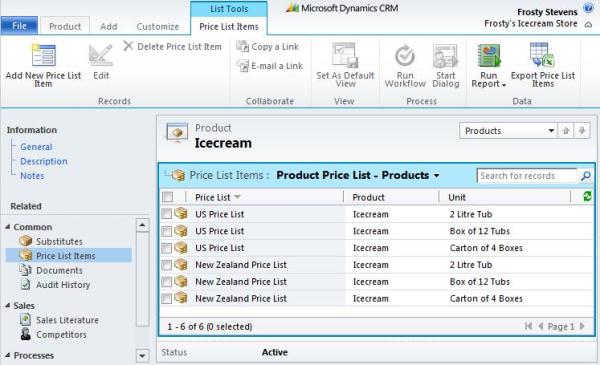This screenshot has height=365, width=600.
Task: Check New Zealand Price List Carton of 4 Boxes row
Action: (166, 298)
